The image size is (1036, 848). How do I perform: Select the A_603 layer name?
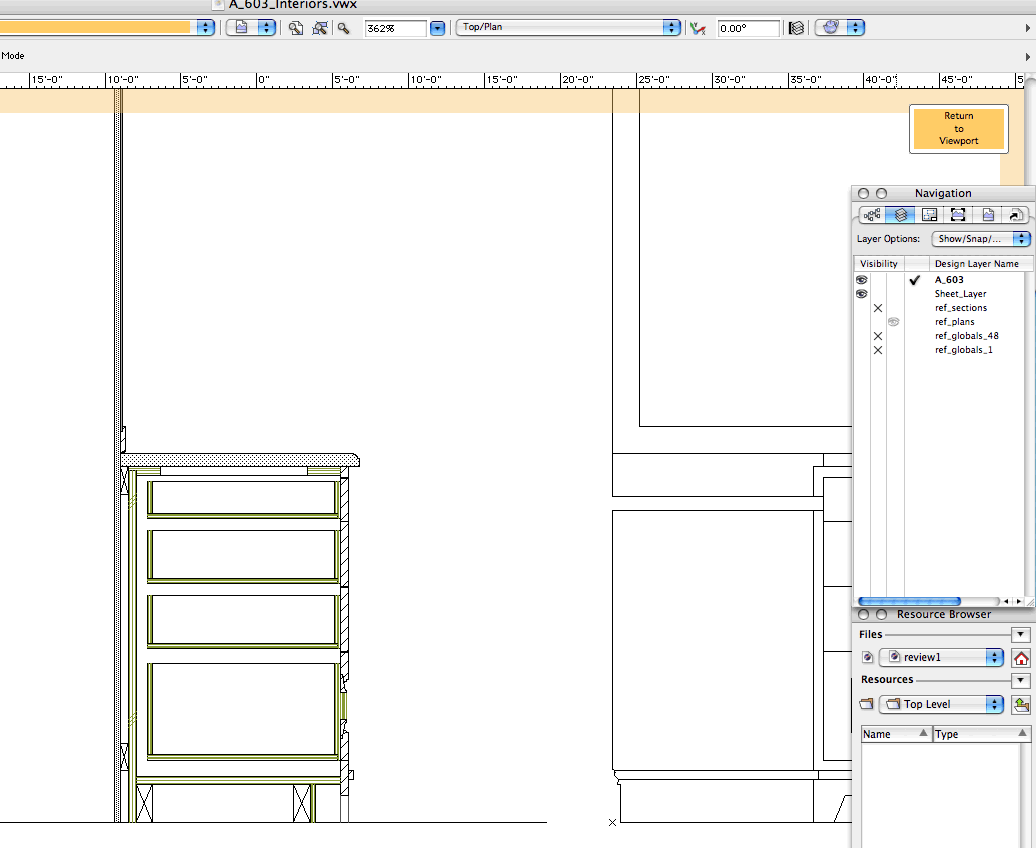point(949,280)
